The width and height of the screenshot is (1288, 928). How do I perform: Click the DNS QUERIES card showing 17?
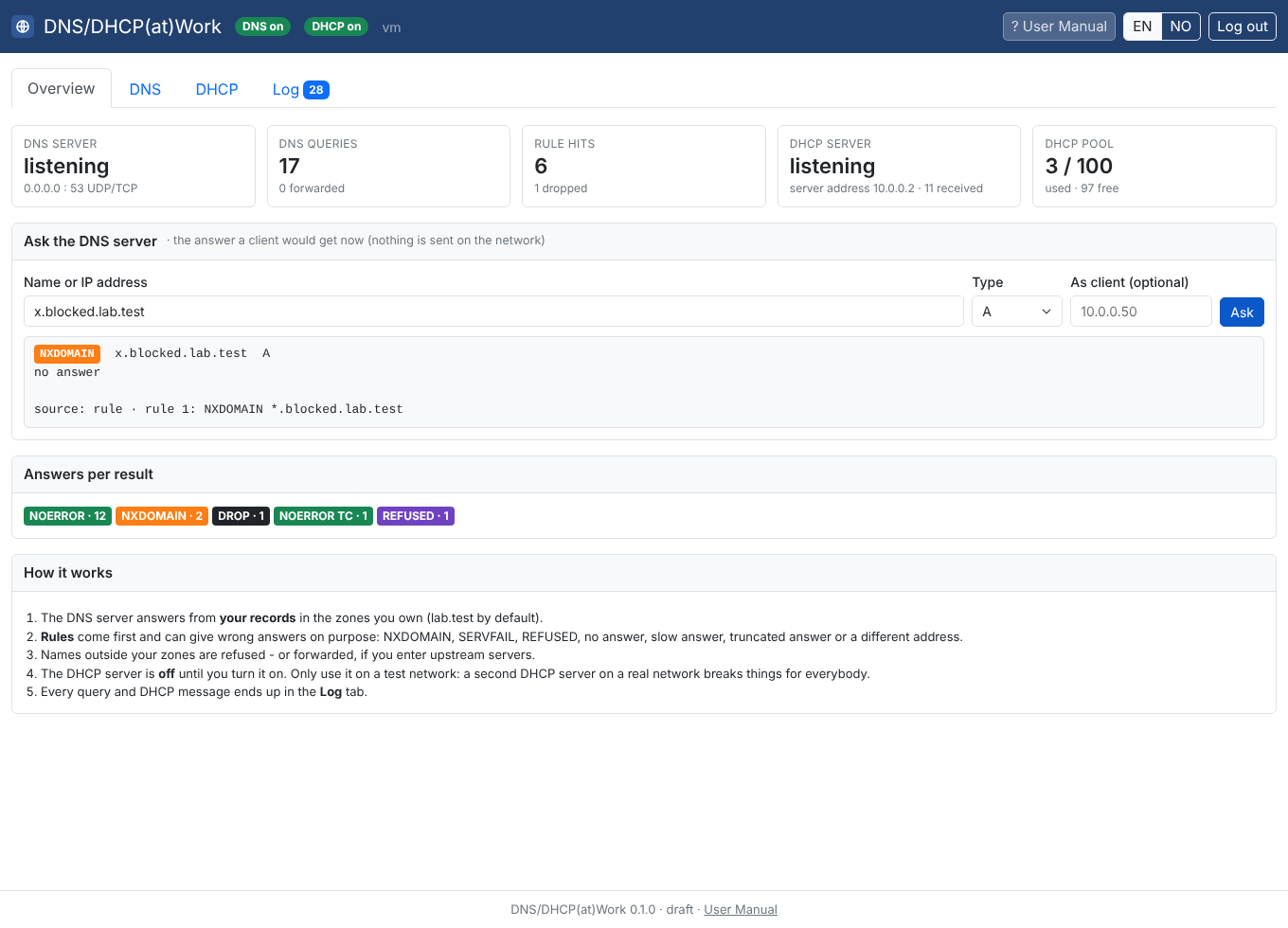click(388, 166)
